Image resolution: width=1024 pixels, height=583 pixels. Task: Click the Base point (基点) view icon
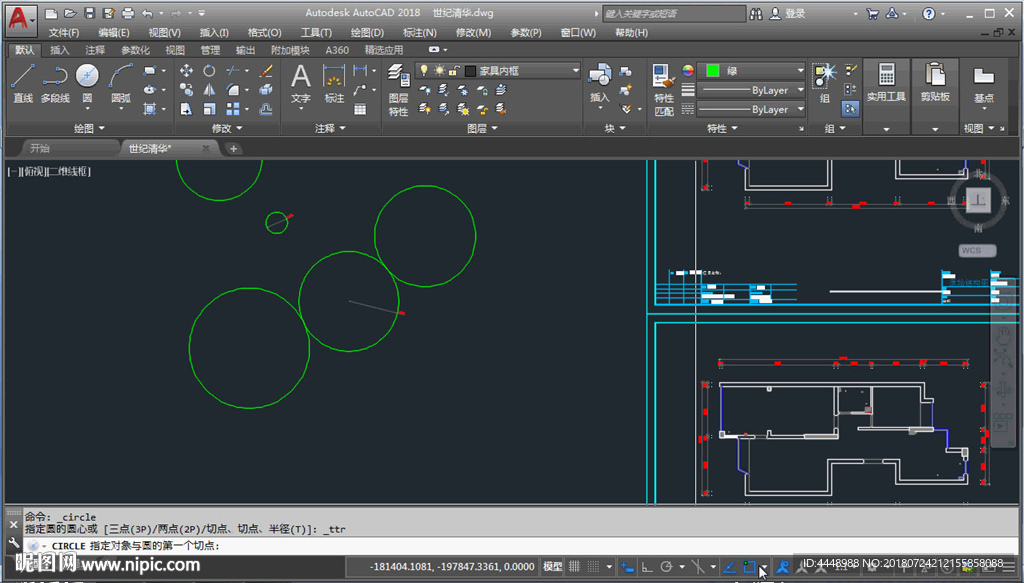click(x=984, y=83)
